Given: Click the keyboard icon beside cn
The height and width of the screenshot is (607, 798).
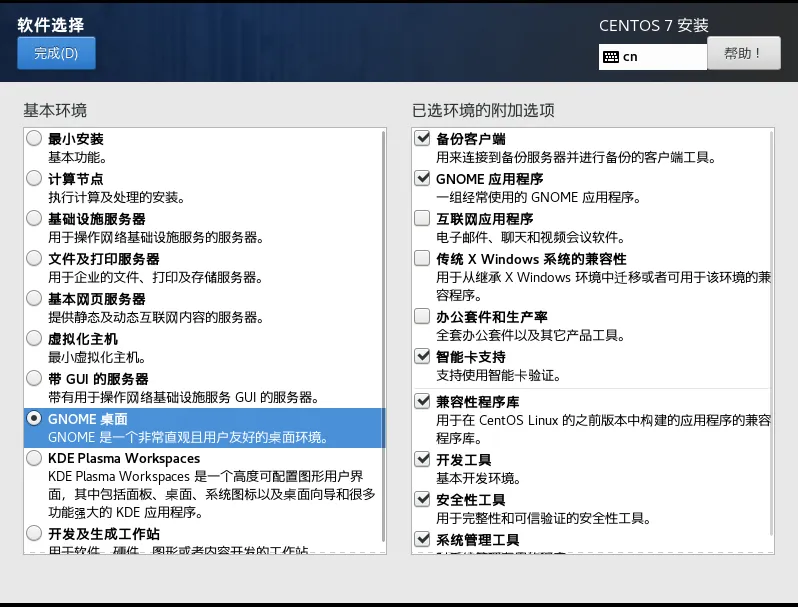Looking at the screenshot, I should coord(611,56).
